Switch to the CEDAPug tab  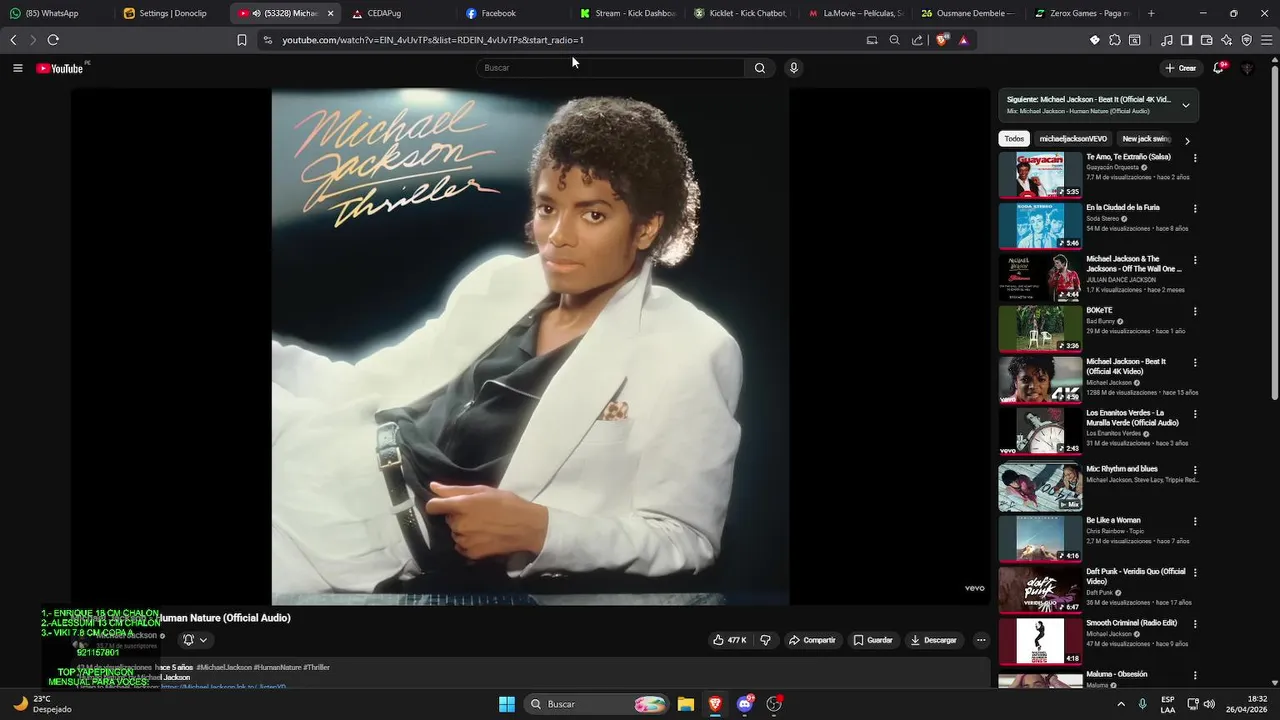pos(399,13)
